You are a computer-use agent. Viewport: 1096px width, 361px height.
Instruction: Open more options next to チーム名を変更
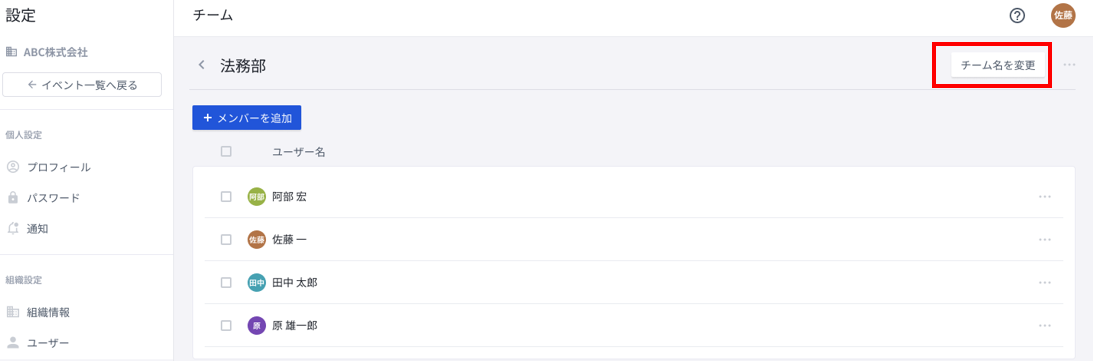(x=1069, y=65)
